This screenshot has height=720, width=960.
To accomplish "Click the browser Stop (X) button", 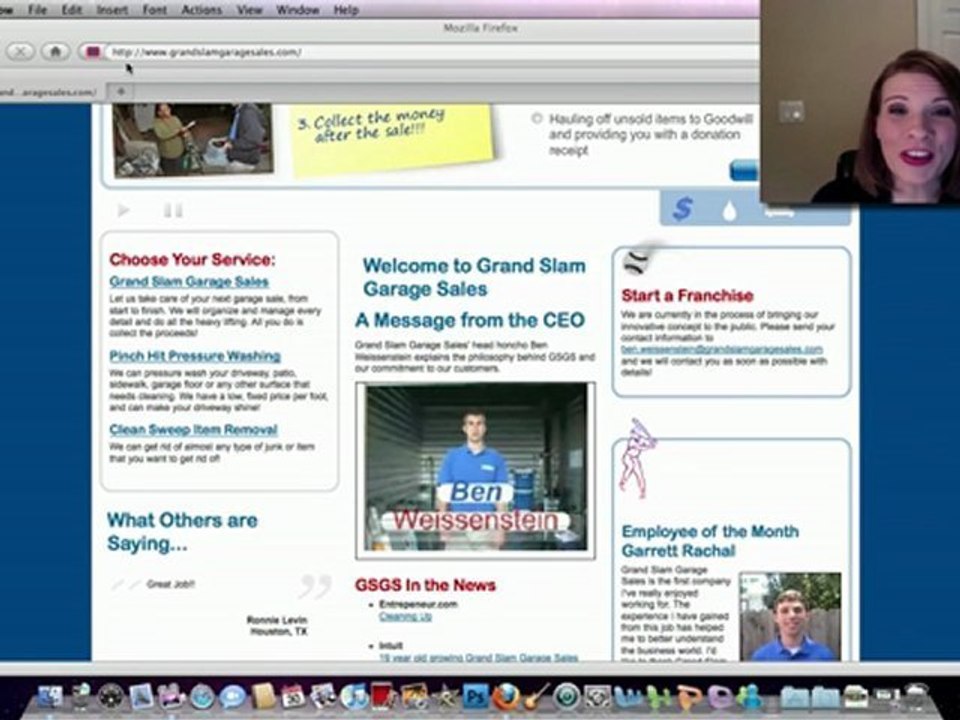I will 20,51.
